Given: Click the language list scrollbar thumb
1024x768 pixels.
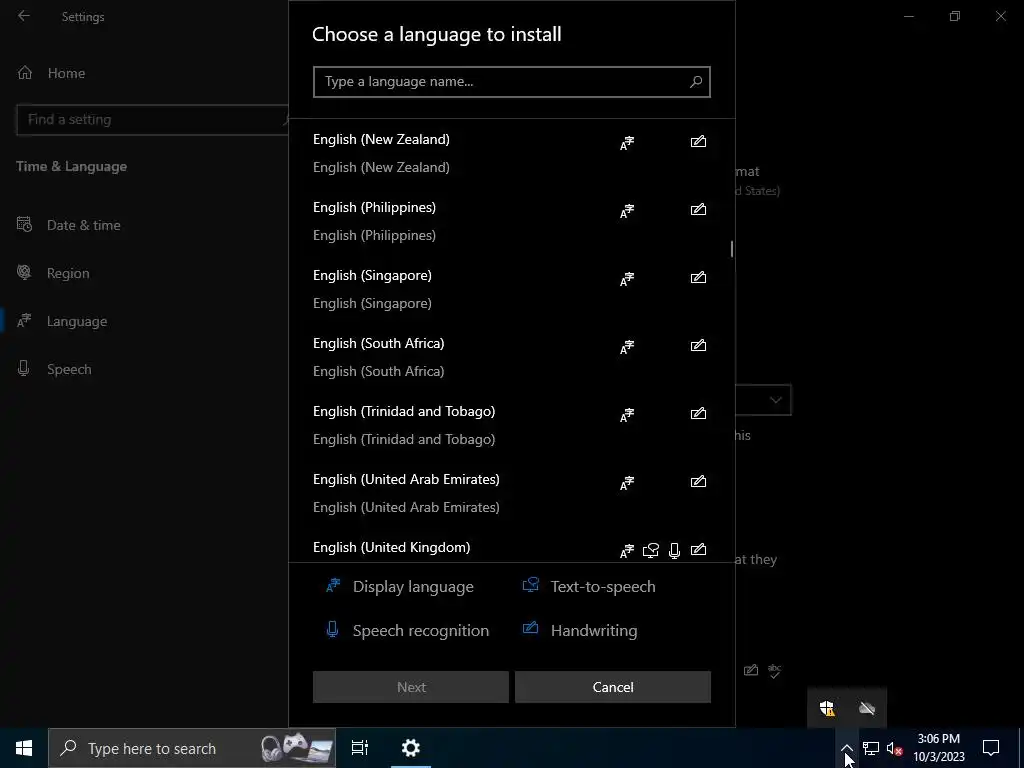Looking at the screenshot, I should click(731, 249).
